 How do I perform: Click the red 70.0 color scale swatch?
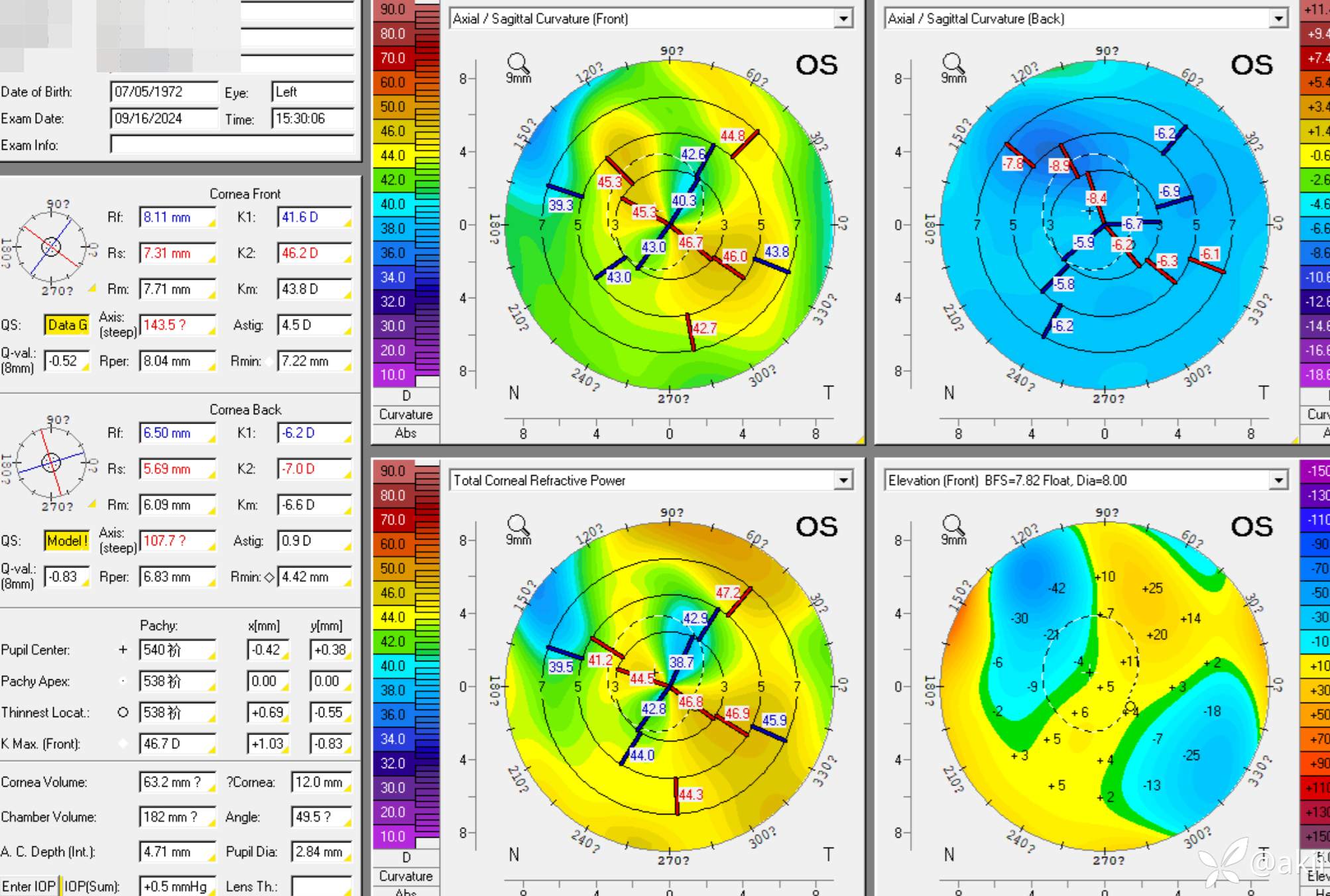point(393,58)
